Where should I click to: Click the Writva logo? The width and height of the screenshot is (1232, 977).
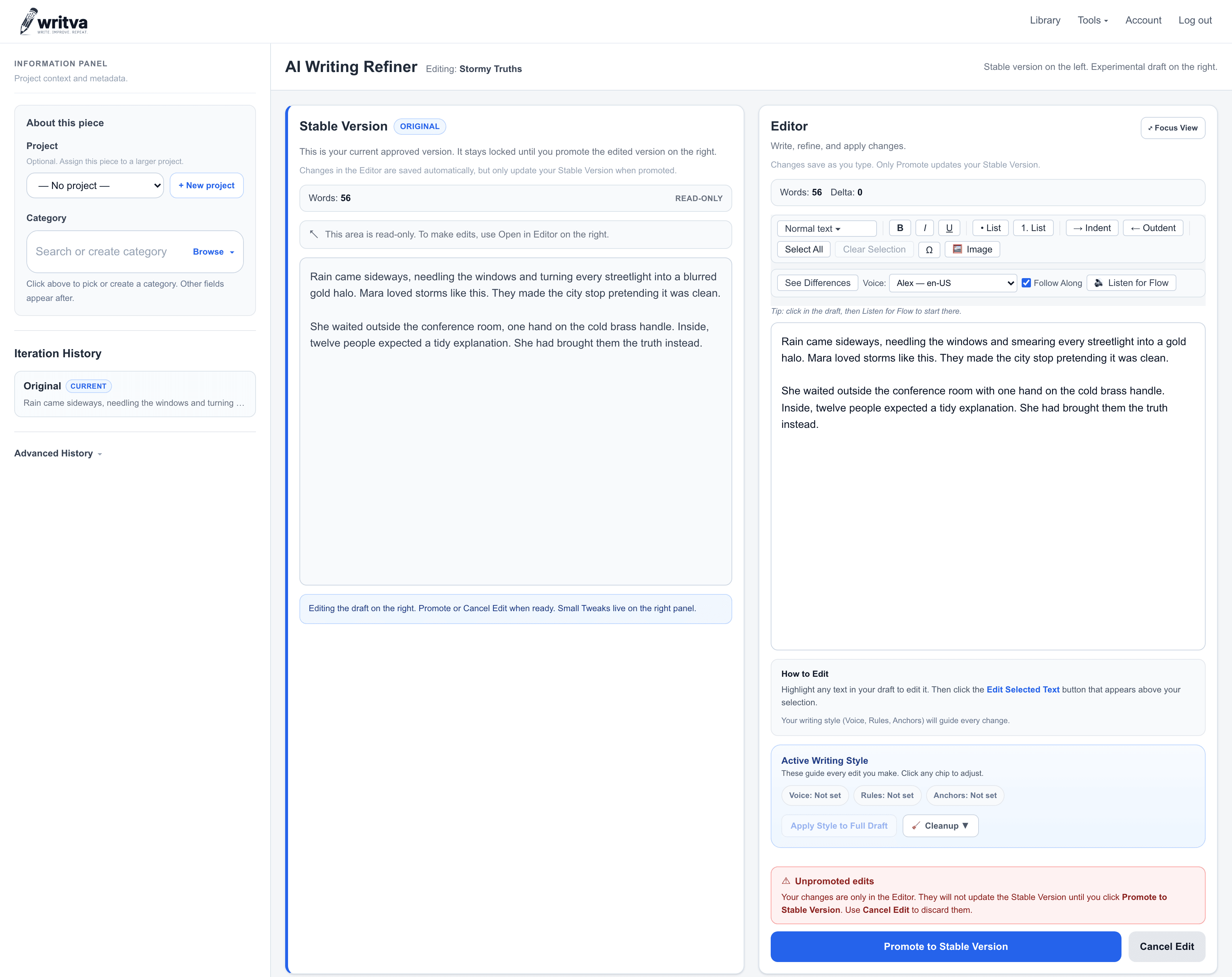pyautogui.click(x=54, y=22)
